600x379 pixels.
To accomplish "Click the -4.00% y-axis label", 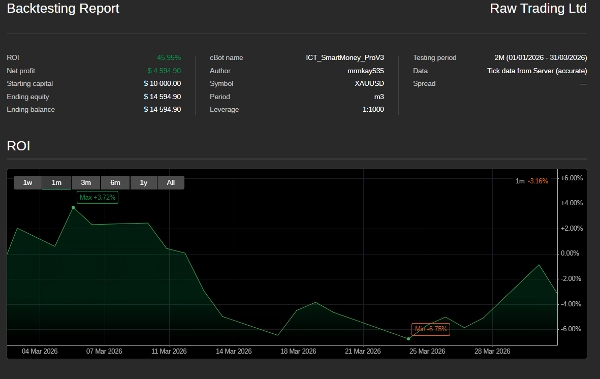I will pos(571,304).
